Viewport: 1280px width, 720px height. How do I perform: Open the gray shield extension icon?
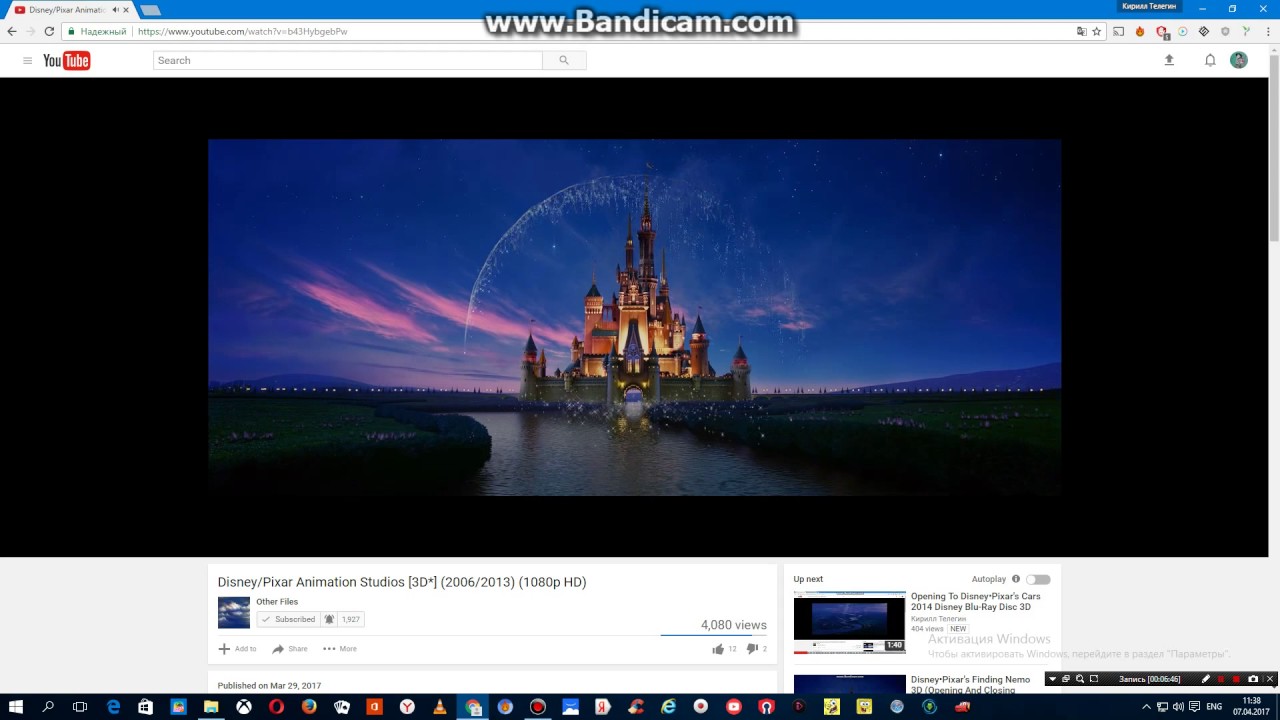pos(1225,31)
